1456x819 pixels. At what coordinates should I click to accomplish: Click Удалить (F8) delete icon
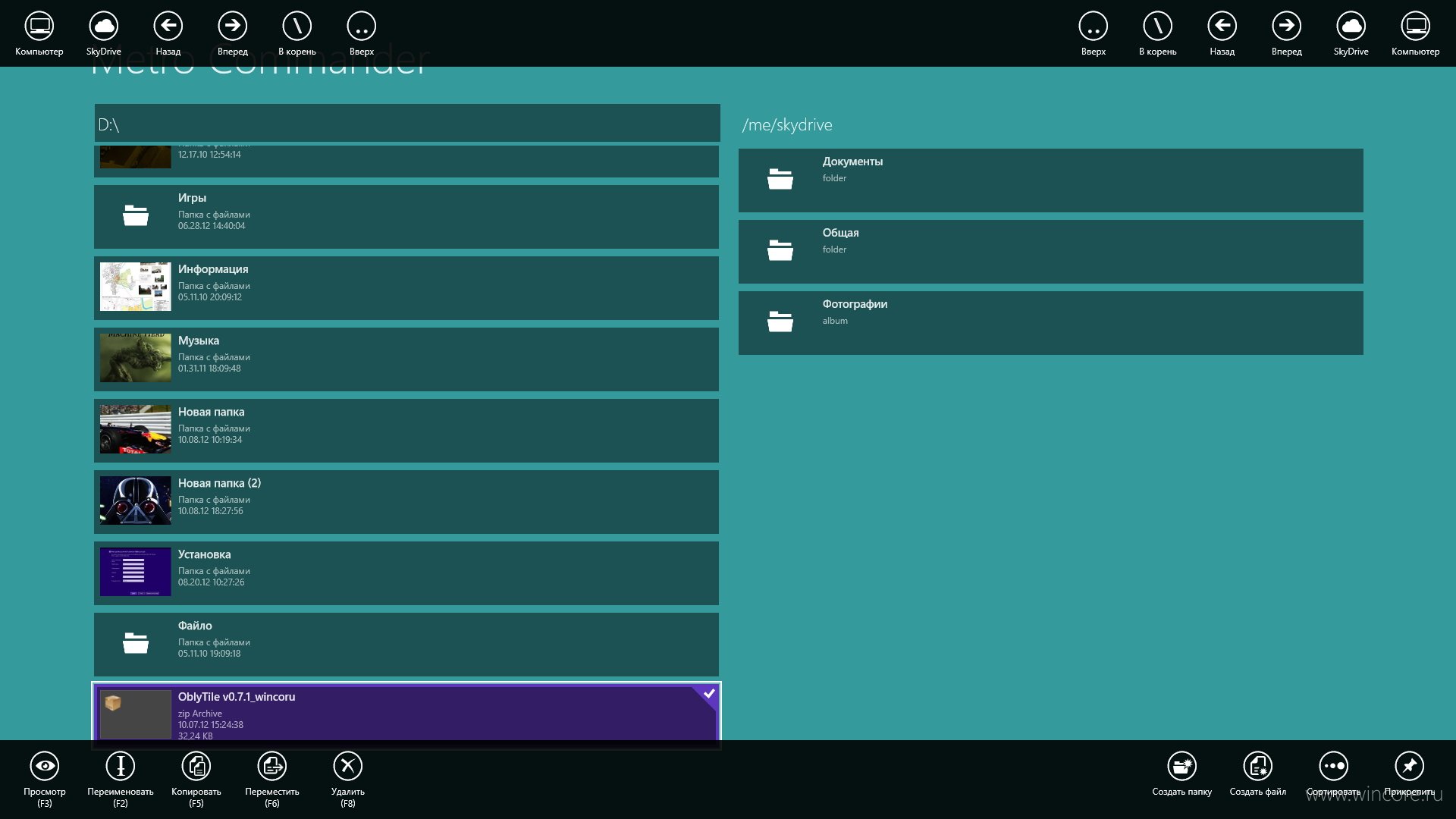[x=348, y=766]
